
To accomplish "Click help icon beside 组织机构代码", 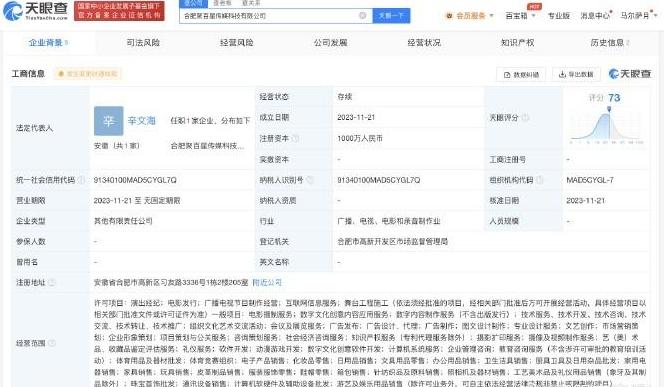I will click(x=540, y=180).
